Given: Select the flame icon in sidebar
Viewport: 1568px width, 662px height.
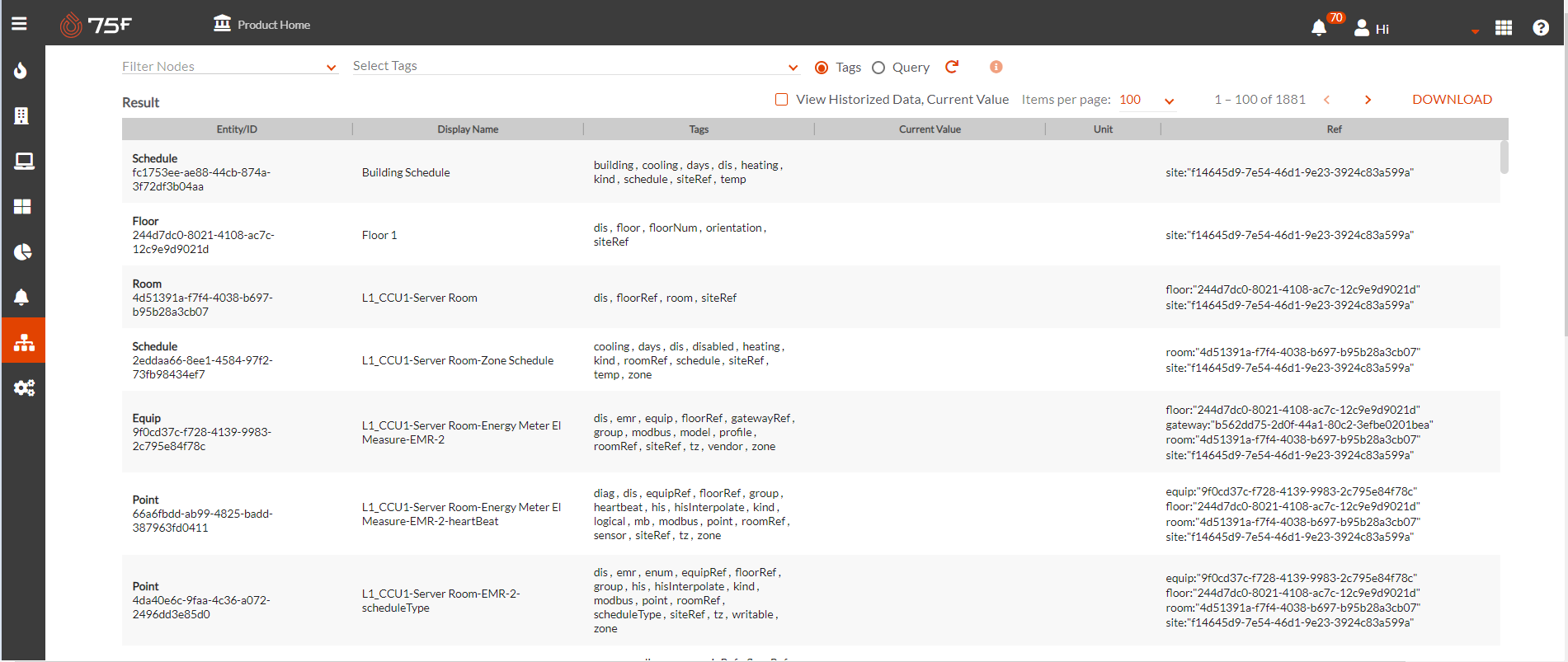Looking at the screenshot, I should pos(22,70).
